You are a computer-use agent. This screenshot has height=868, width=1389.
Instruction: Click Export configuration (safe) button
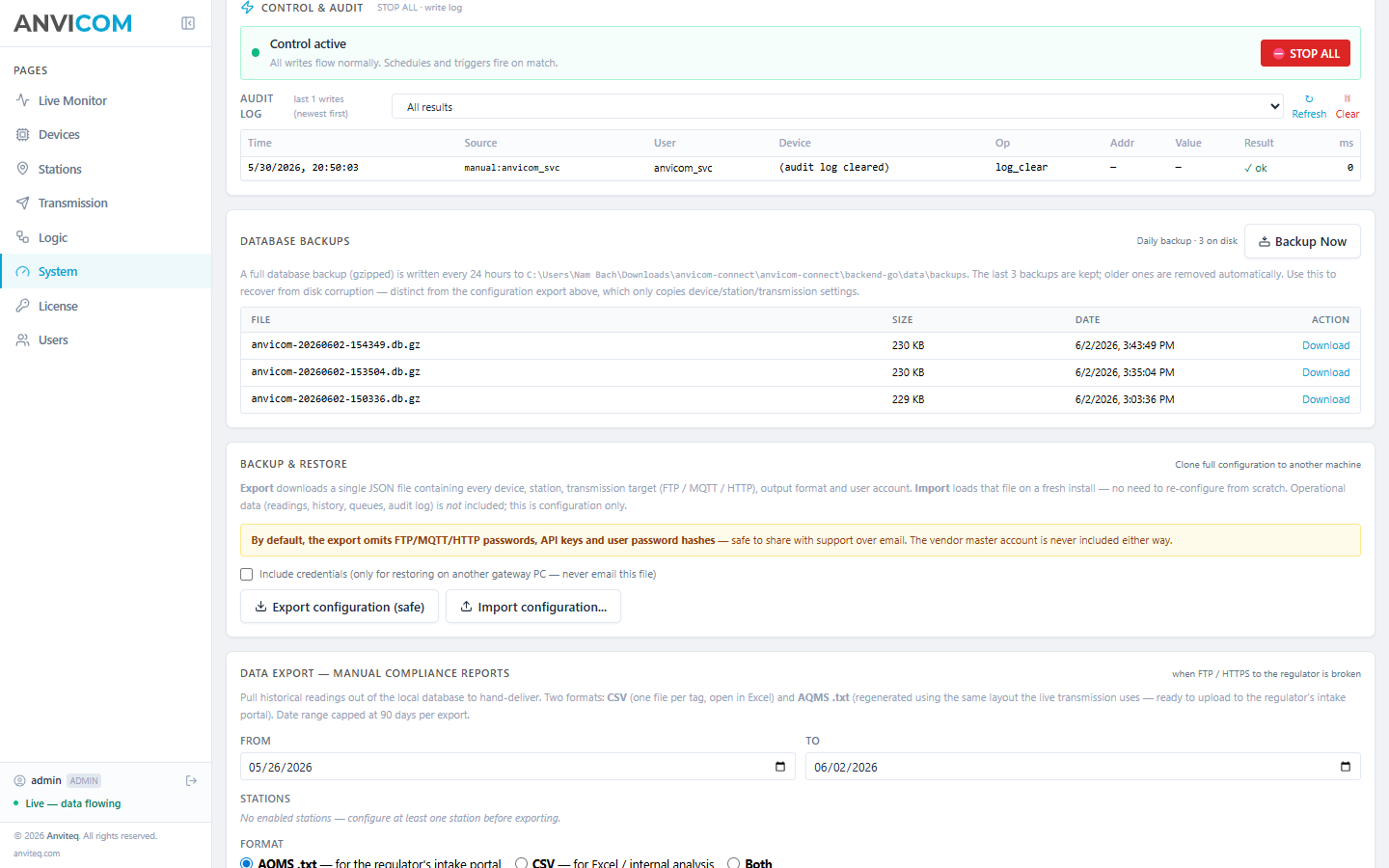[340, 607]
